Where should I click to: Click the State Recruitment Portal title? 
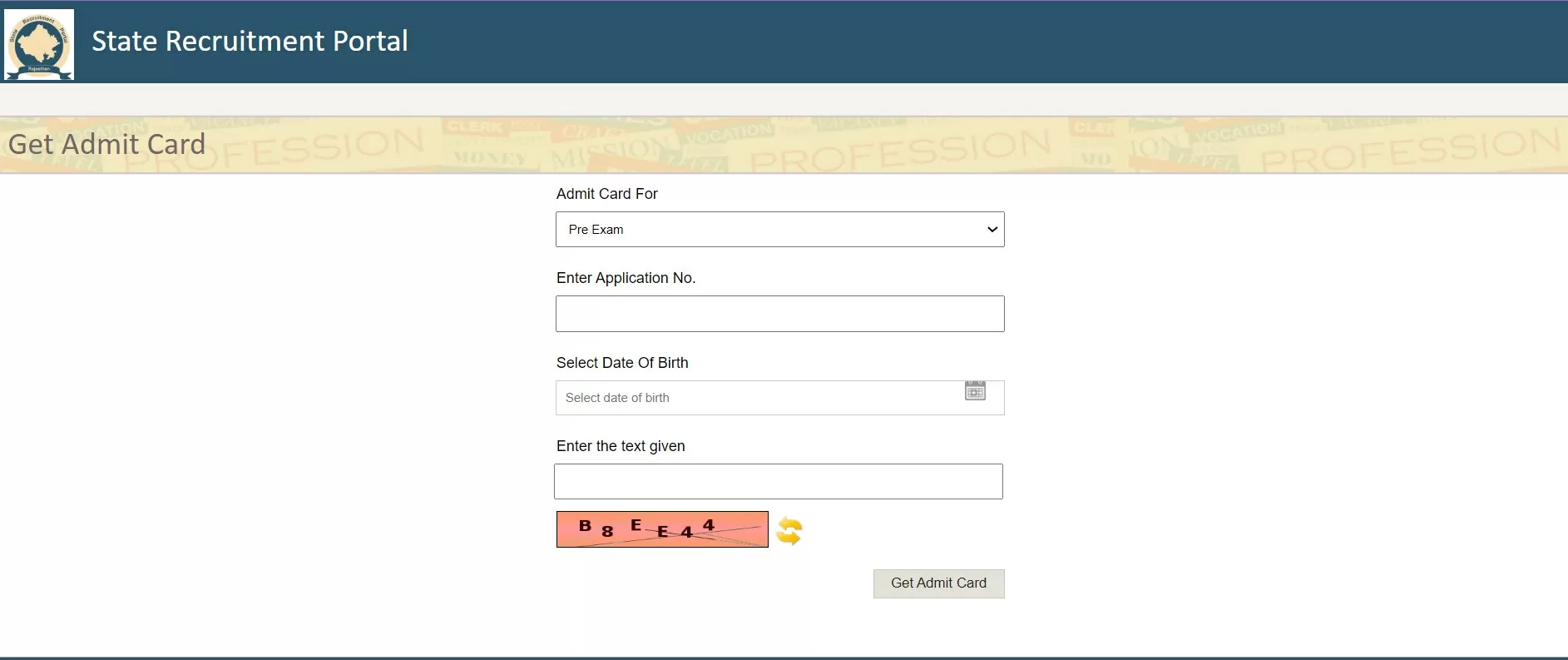point(250,42)
